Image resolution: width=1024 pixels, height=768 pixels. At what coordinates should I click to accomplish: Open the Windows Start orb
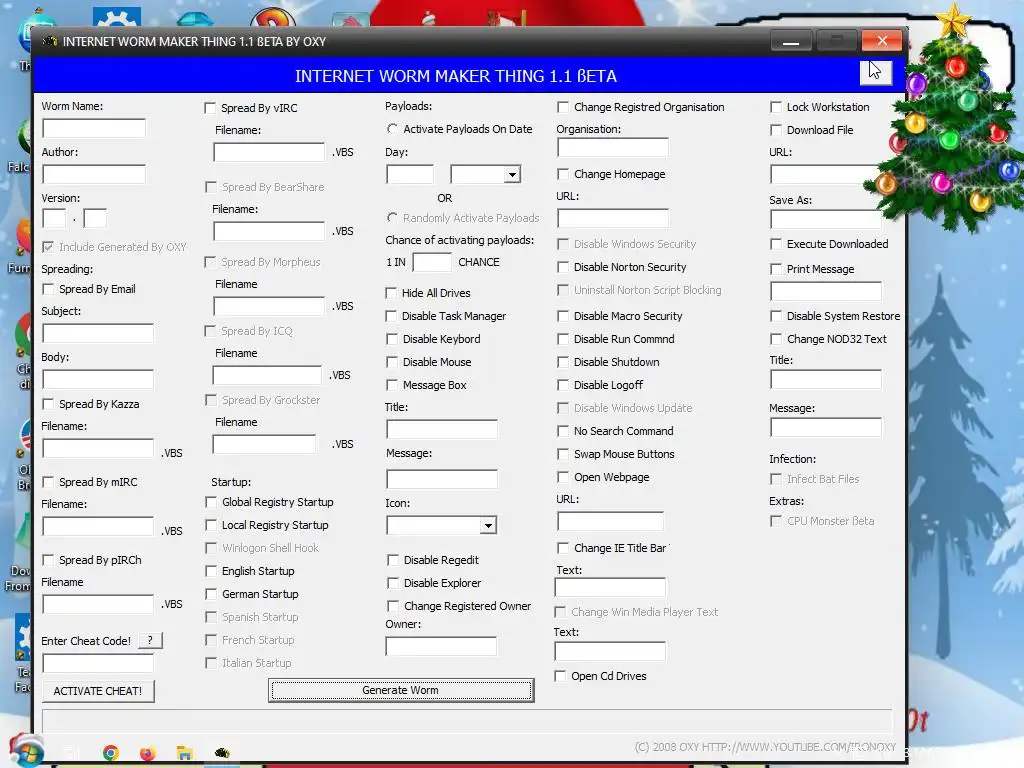point(26,751)
